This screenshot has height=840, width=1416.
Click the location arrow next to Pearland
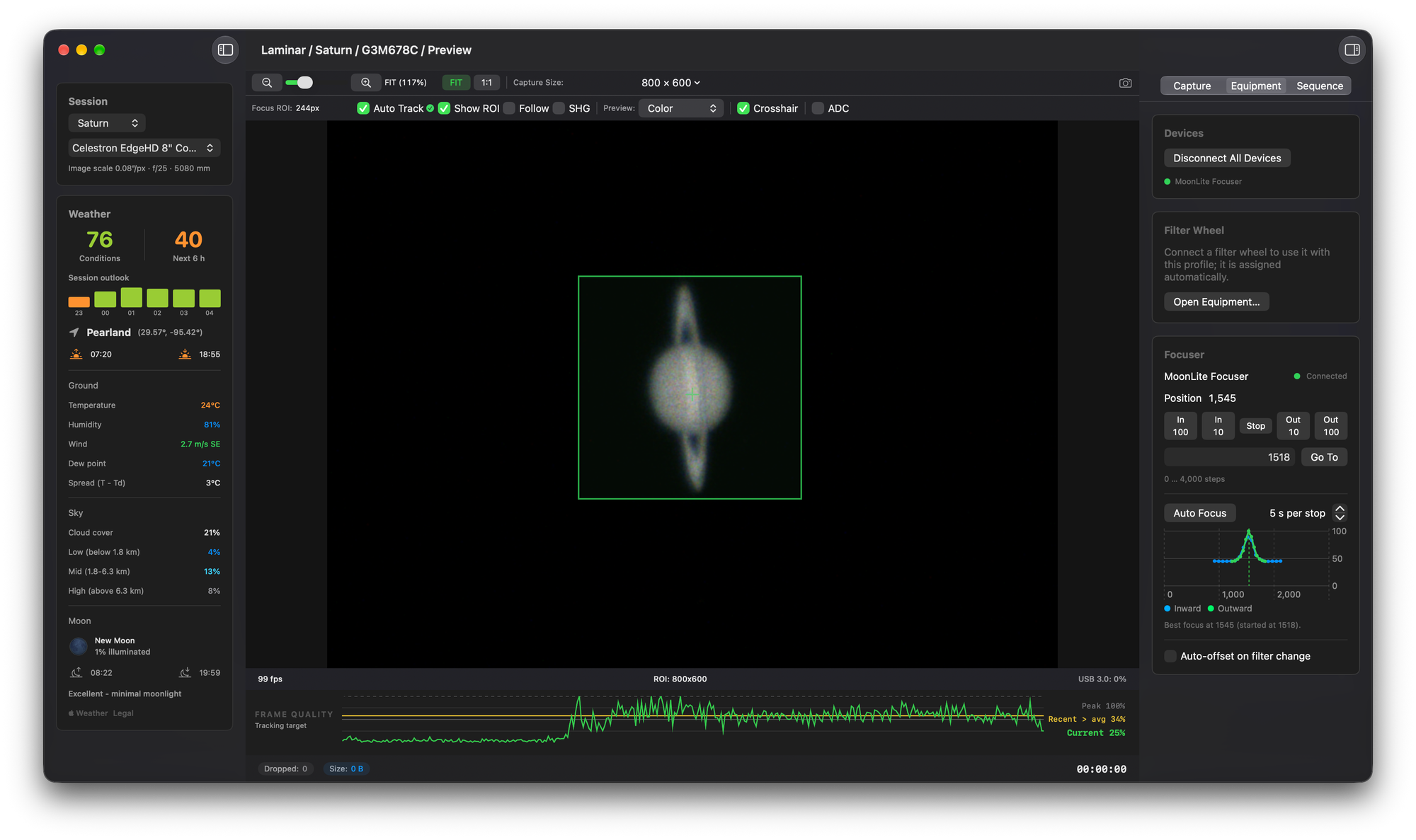coord(74,332)
